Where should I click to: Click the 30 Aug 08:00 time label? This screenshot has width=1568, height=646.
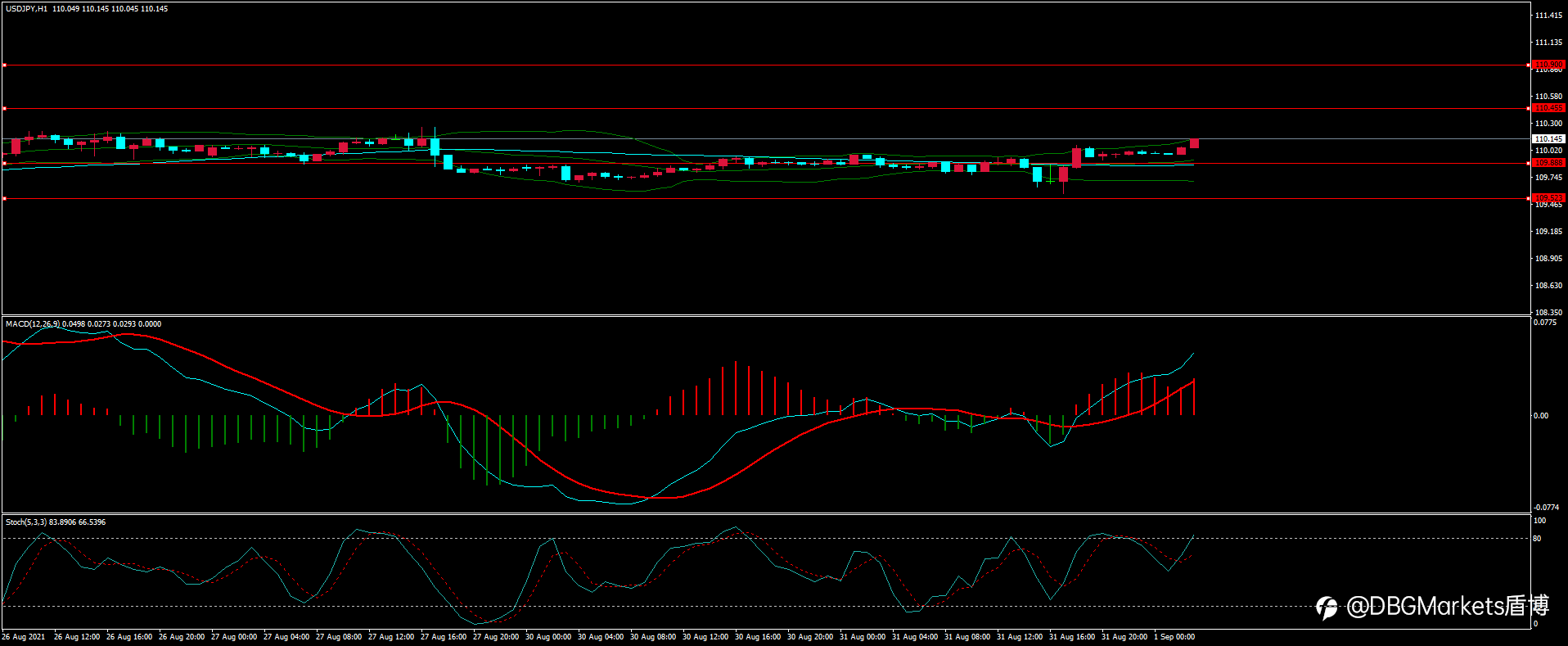(x=653, y=637)
